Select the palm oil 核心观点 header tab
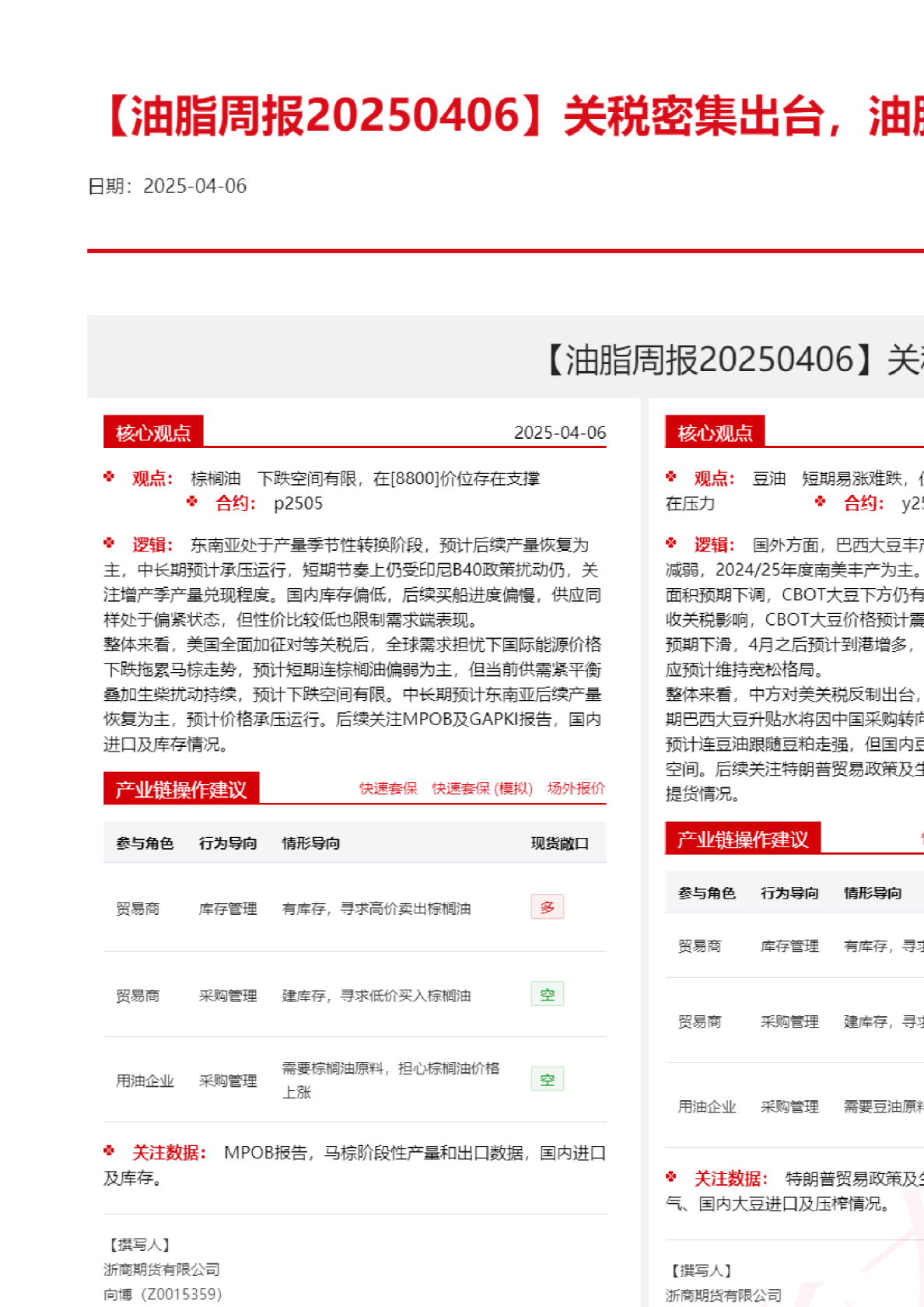 [153, 433]
